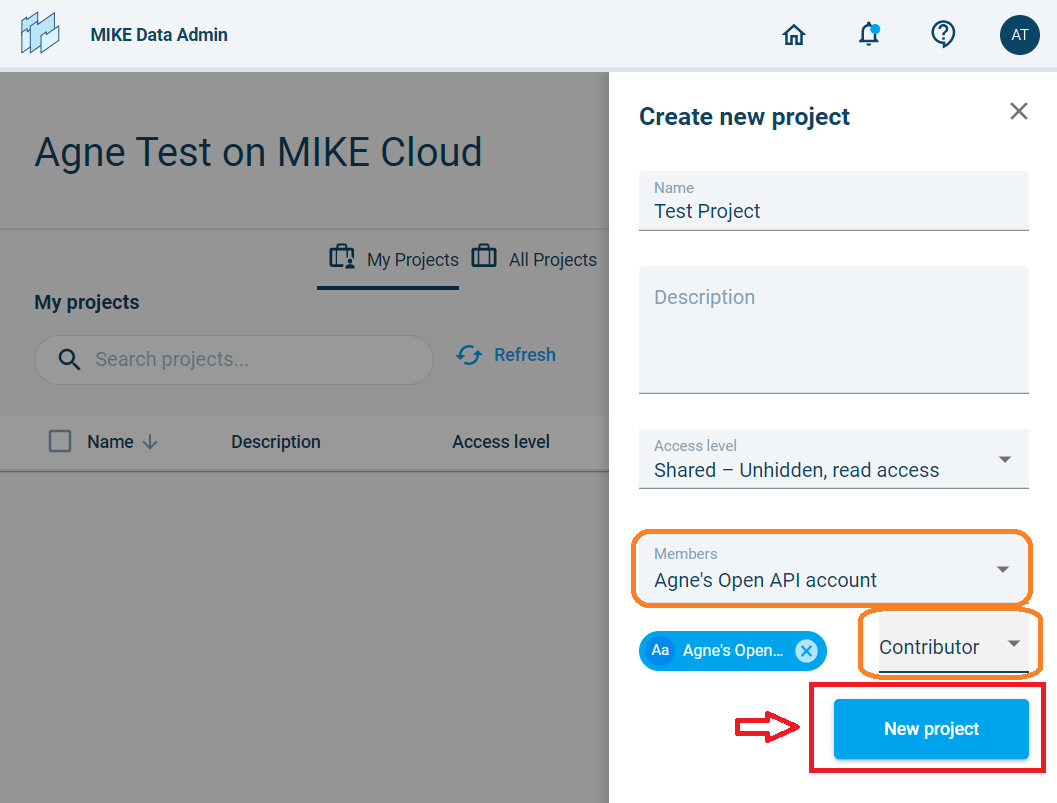
Task: Remove Agne's Open API member chip
Action: [806, 651]
